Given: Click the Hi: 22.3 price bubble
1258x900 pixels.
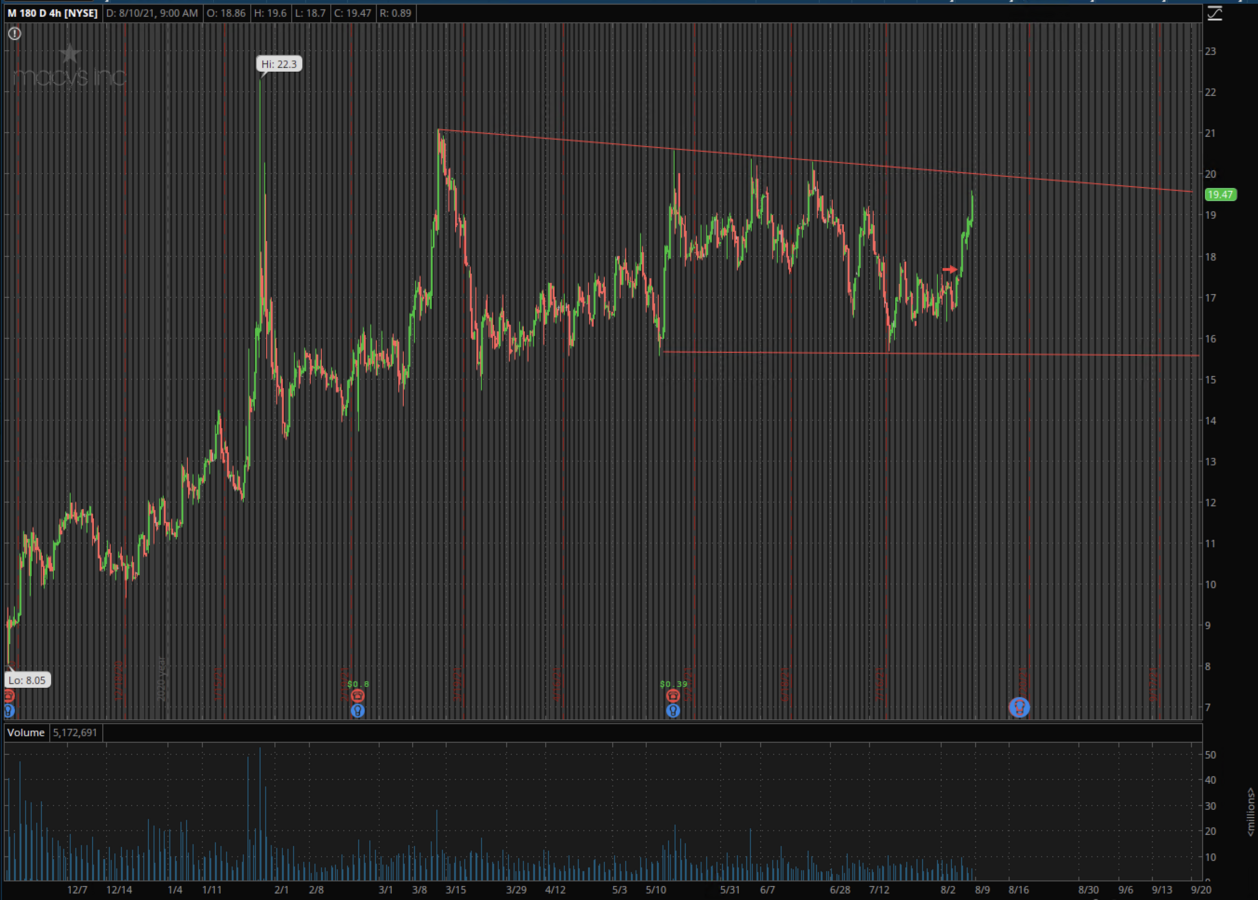Looking at the screenshot, I should [x=279, y=64].
